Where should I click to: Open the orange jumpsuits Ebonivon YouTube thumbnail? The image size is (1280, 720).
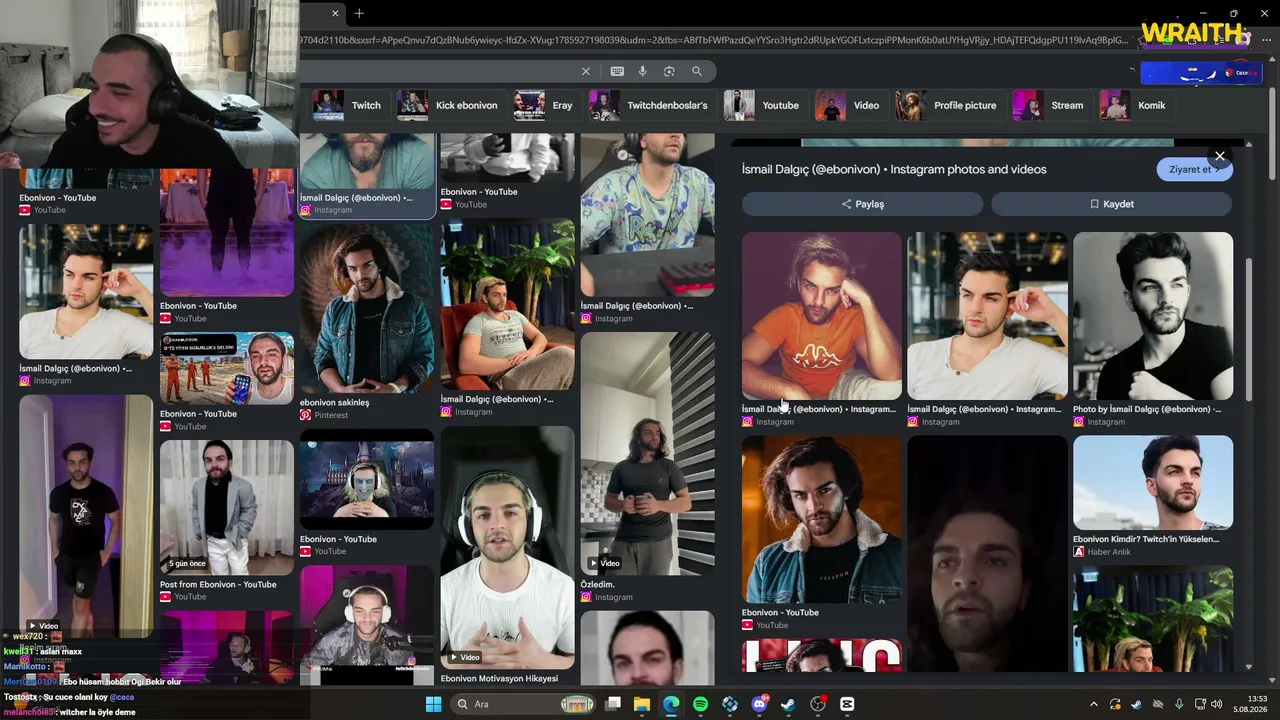[227, 368]
